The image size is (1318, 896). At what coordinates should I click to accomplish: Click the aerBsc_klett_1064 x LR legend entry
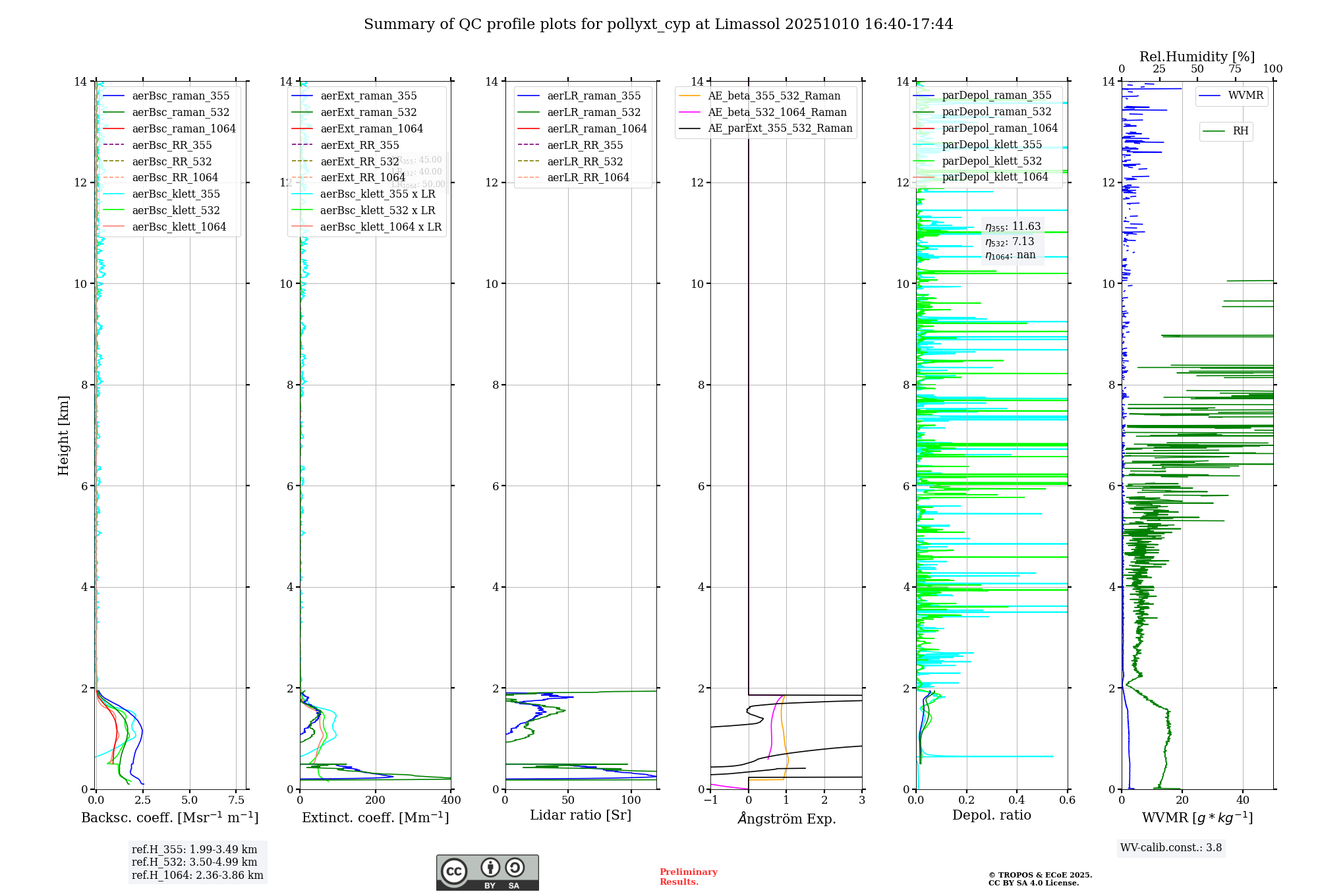[380, 227]
